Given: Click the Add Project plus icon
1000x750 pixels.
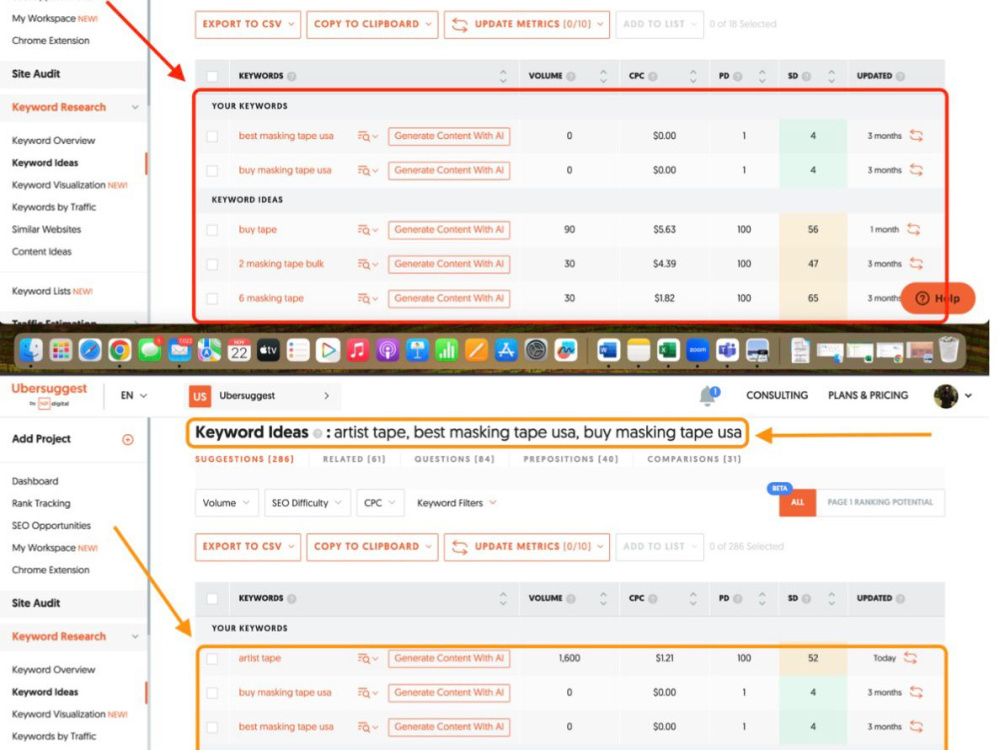Looking at the screenshot, I should (128, 439).
